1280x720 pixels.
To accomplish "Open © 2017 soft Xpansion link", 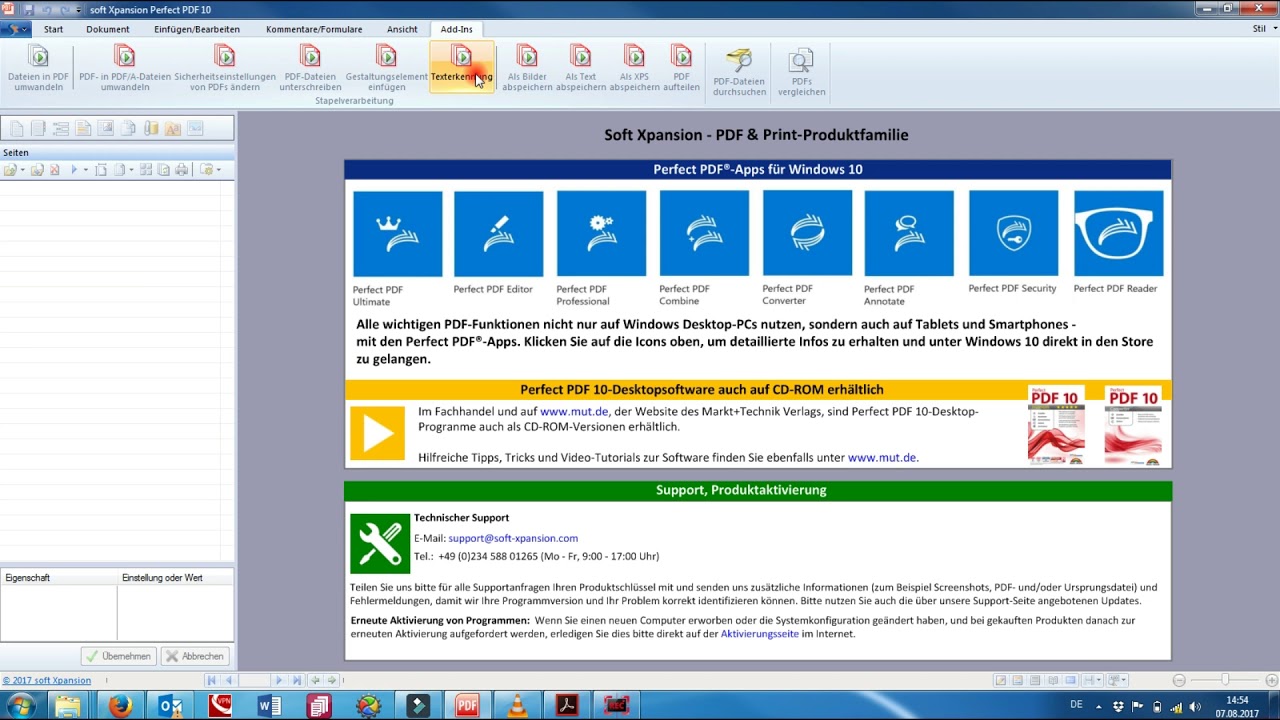I will tap(46, 681).
